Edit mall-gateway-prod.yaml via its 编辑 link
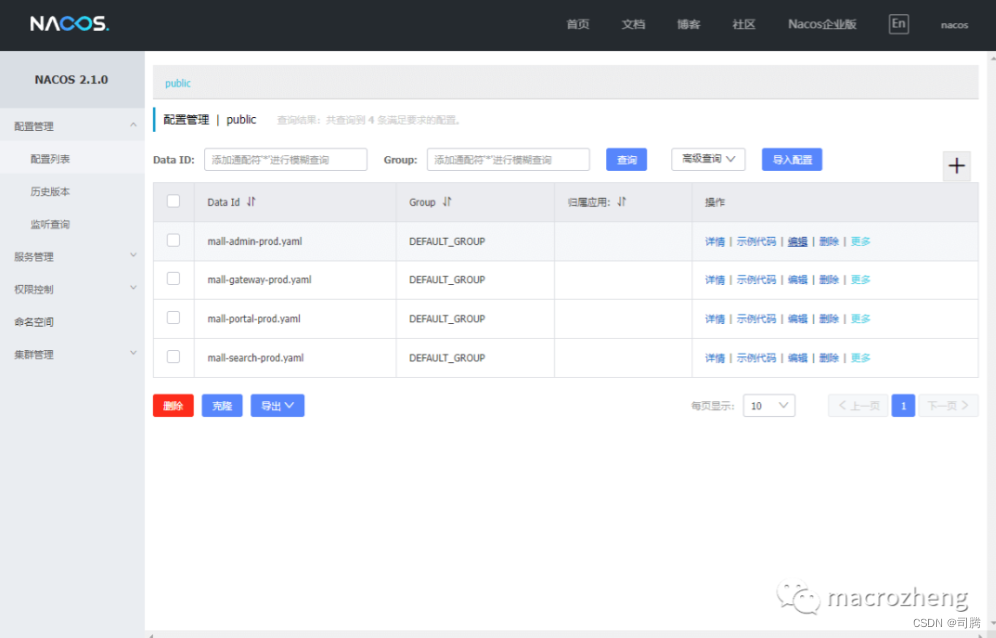Image resolution: width=996 pixels, height=638 pixels. click(x=800, y=279)
